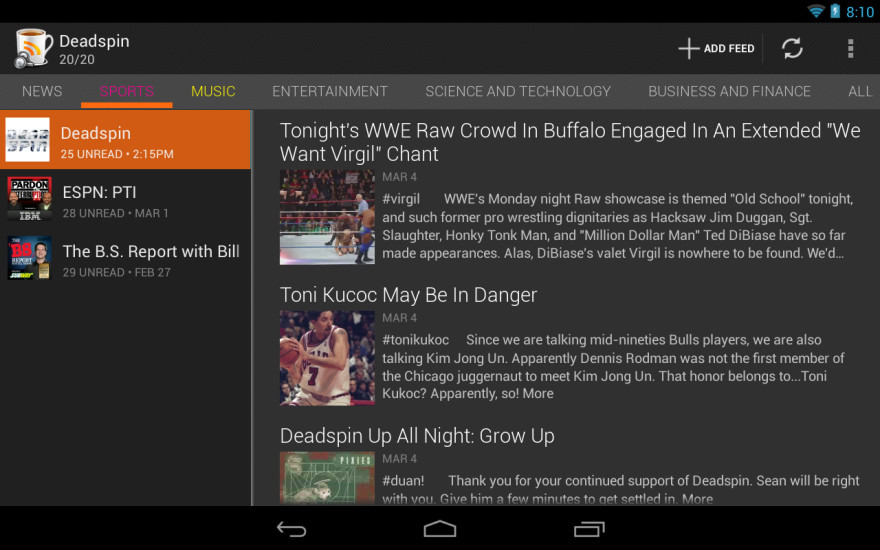Go to Science and Technology tab
The width and height of the screenshot is (880, 550).
tap(518, 91)
